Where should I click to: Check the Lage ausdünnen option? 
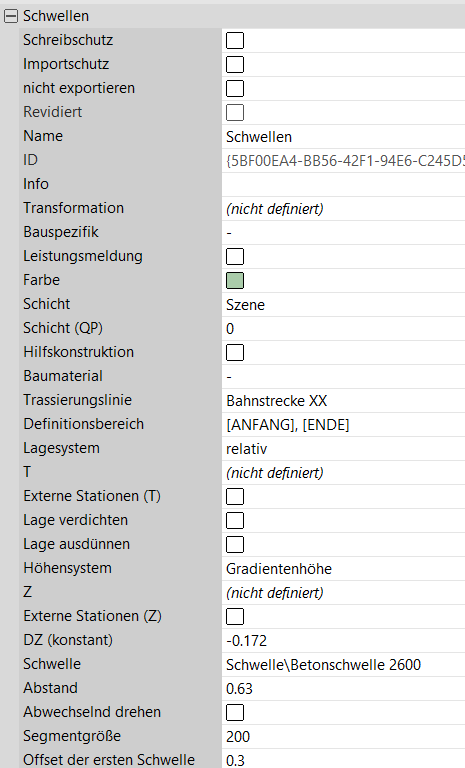[x=235, y=544]
